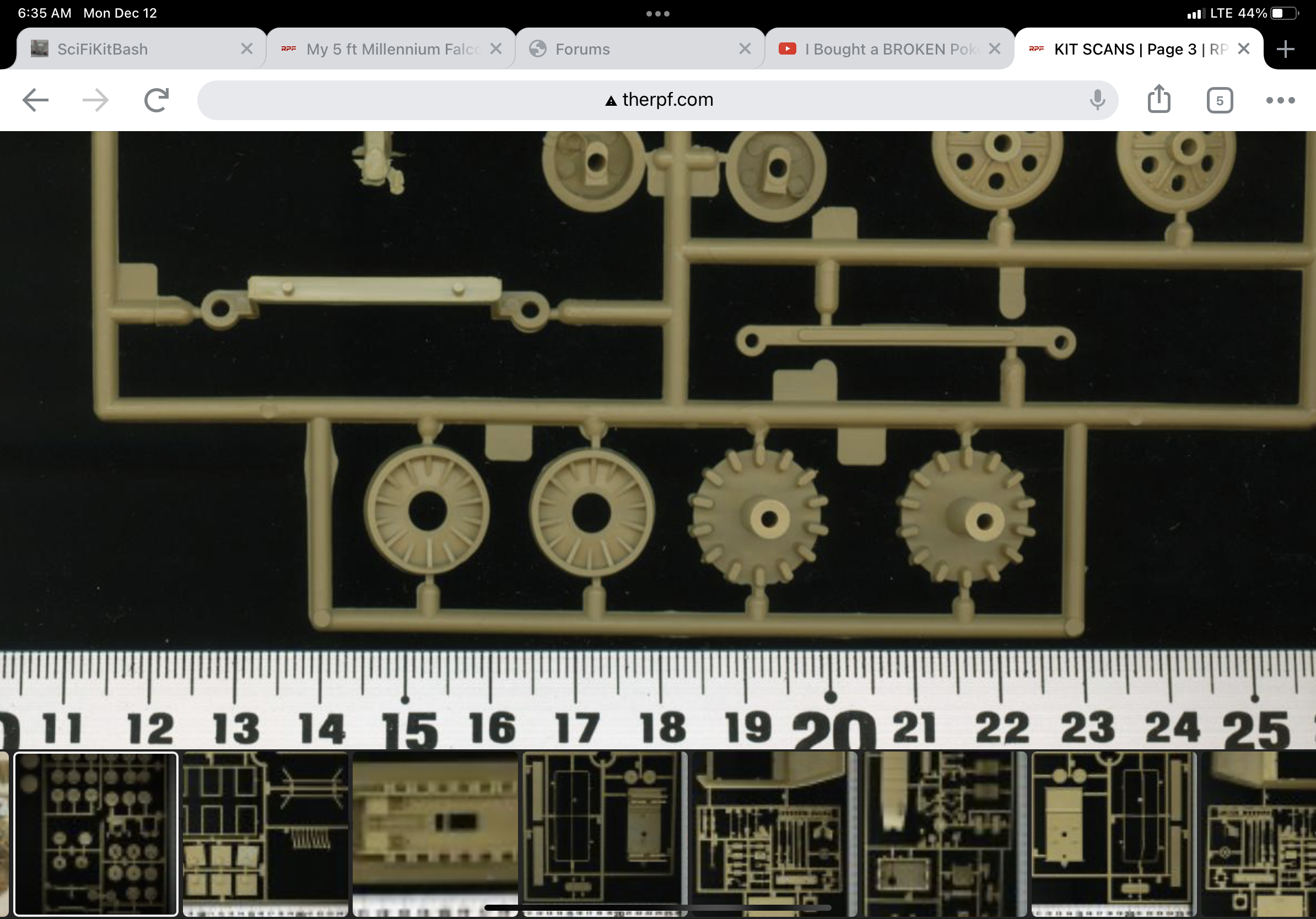
Task: Open the second thumbnail with square frames
Action: click(x=266, y=834)
